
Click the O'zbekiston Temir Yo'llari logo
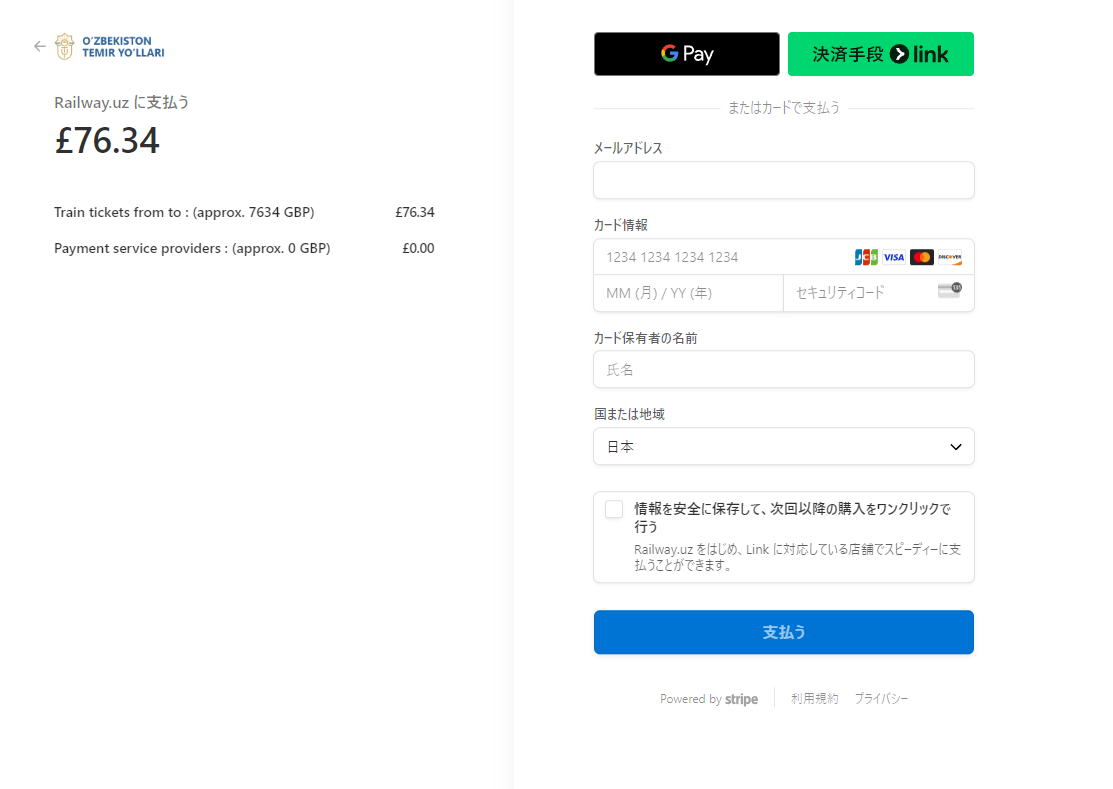110,47
